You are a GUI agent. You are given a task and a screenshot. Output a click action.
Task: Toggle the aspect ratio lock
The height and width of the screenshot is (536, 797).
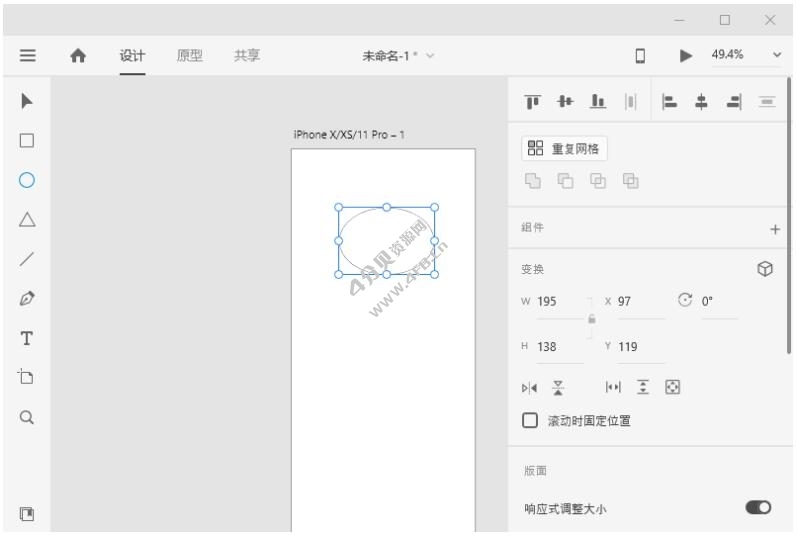[x=592, y=319]
